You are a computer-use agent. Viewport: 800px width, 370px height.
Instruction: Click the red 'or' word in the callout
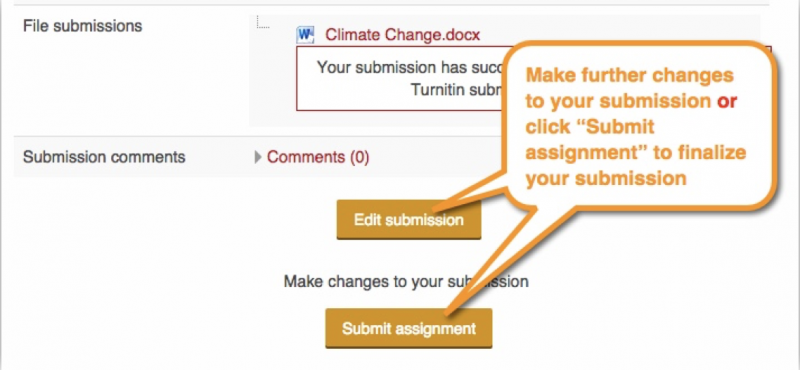(727, 102)
